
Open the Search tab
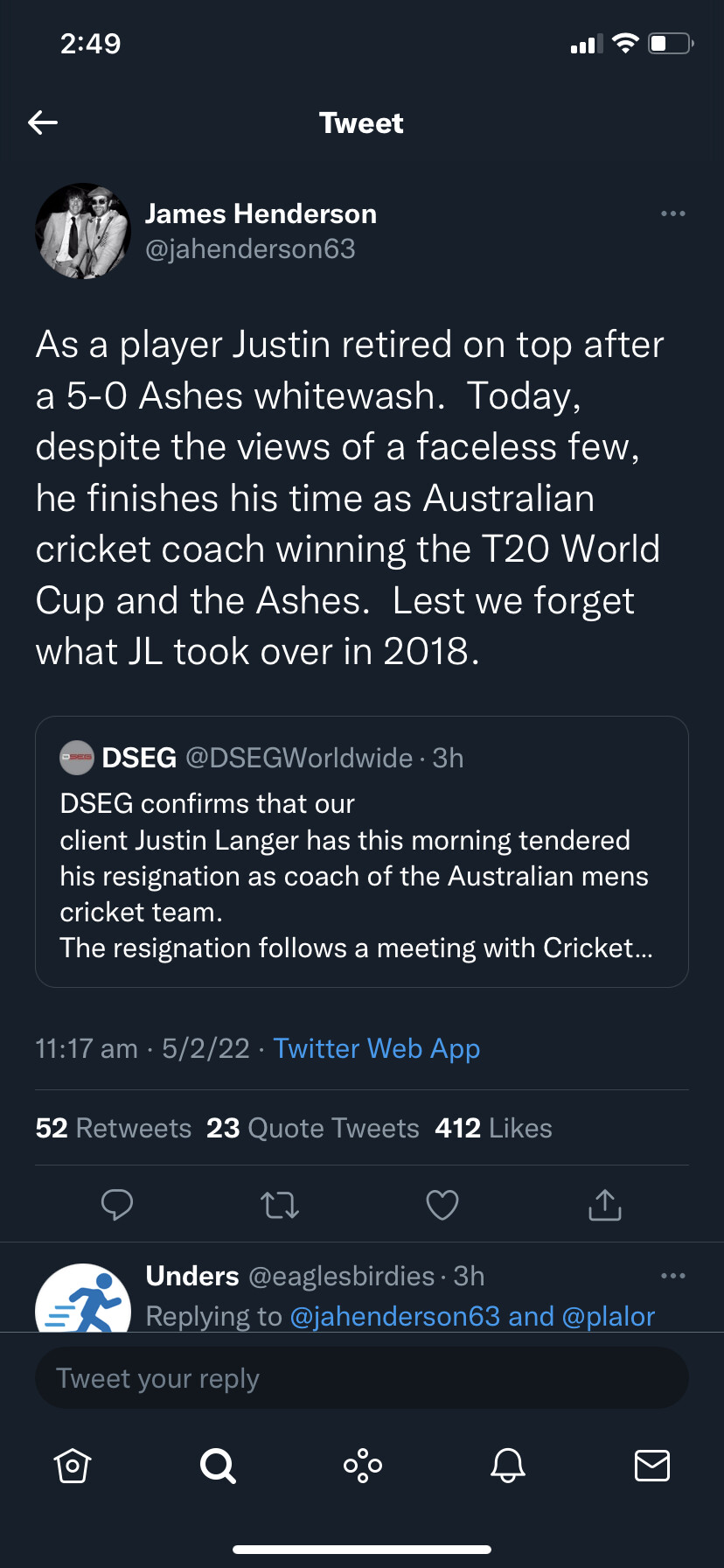[218, 1465]
